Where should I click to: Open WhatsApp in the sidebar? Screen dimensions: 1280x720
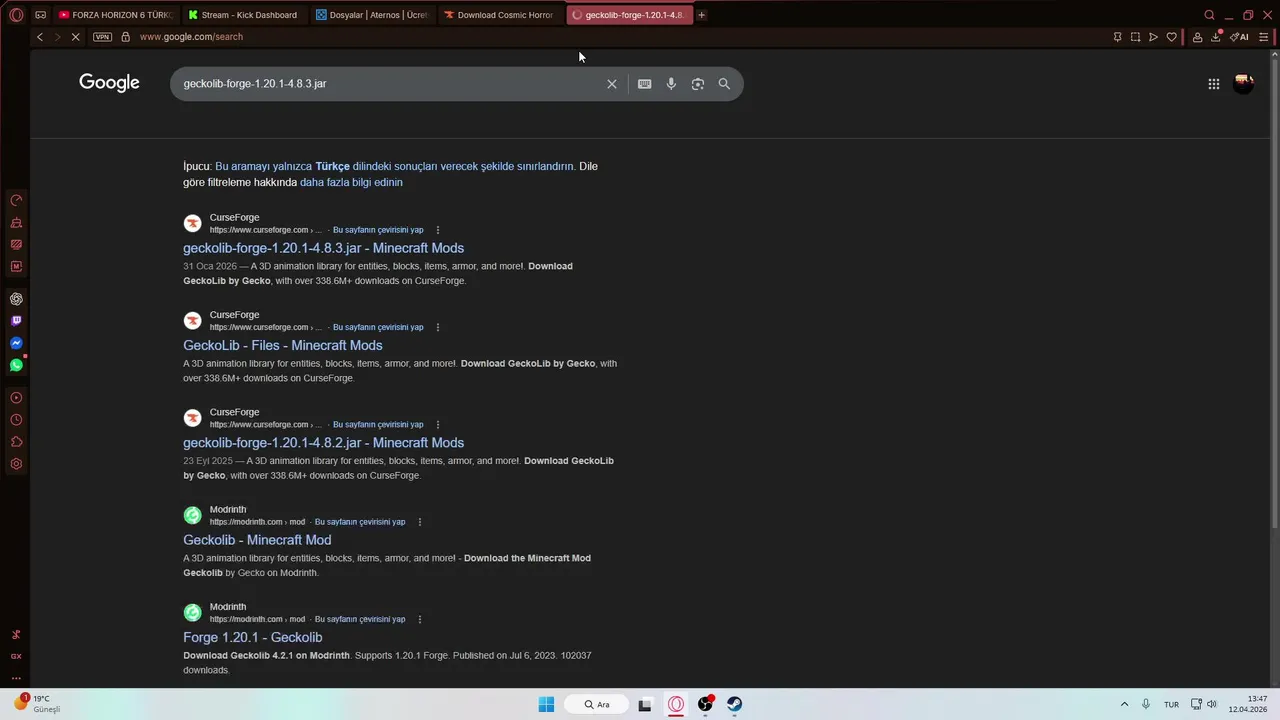(16, 365)
